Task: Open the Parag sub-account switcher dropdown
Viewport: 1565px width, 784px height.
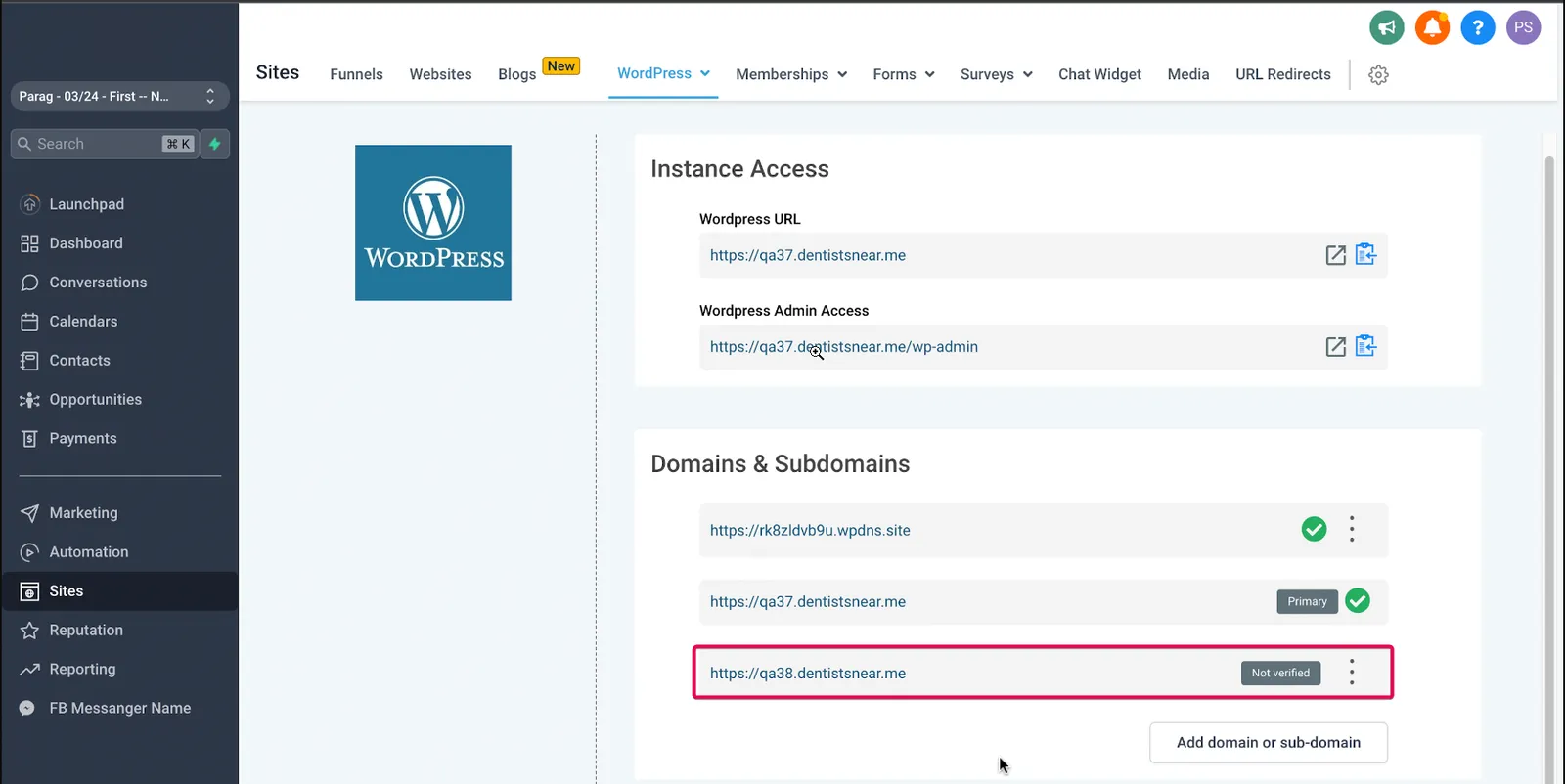Action: pos(119,96)
